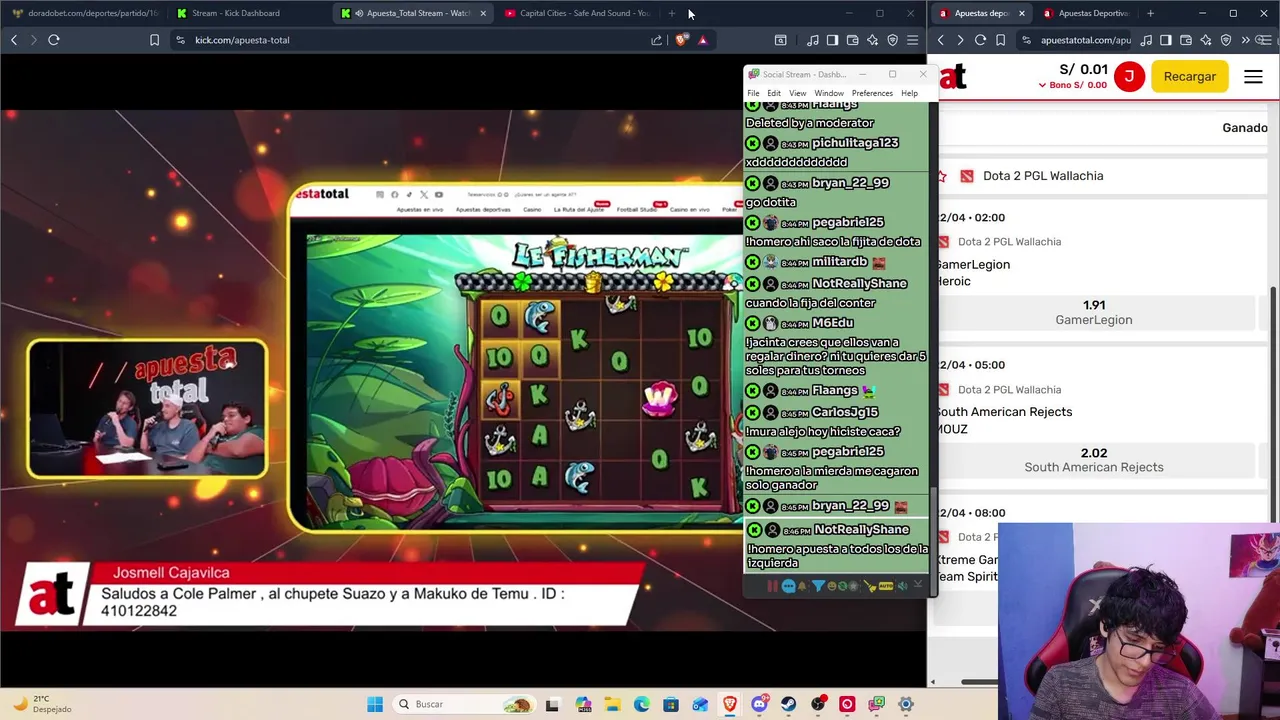
Task: Reload the kick.com page
Action: point(54,40)
